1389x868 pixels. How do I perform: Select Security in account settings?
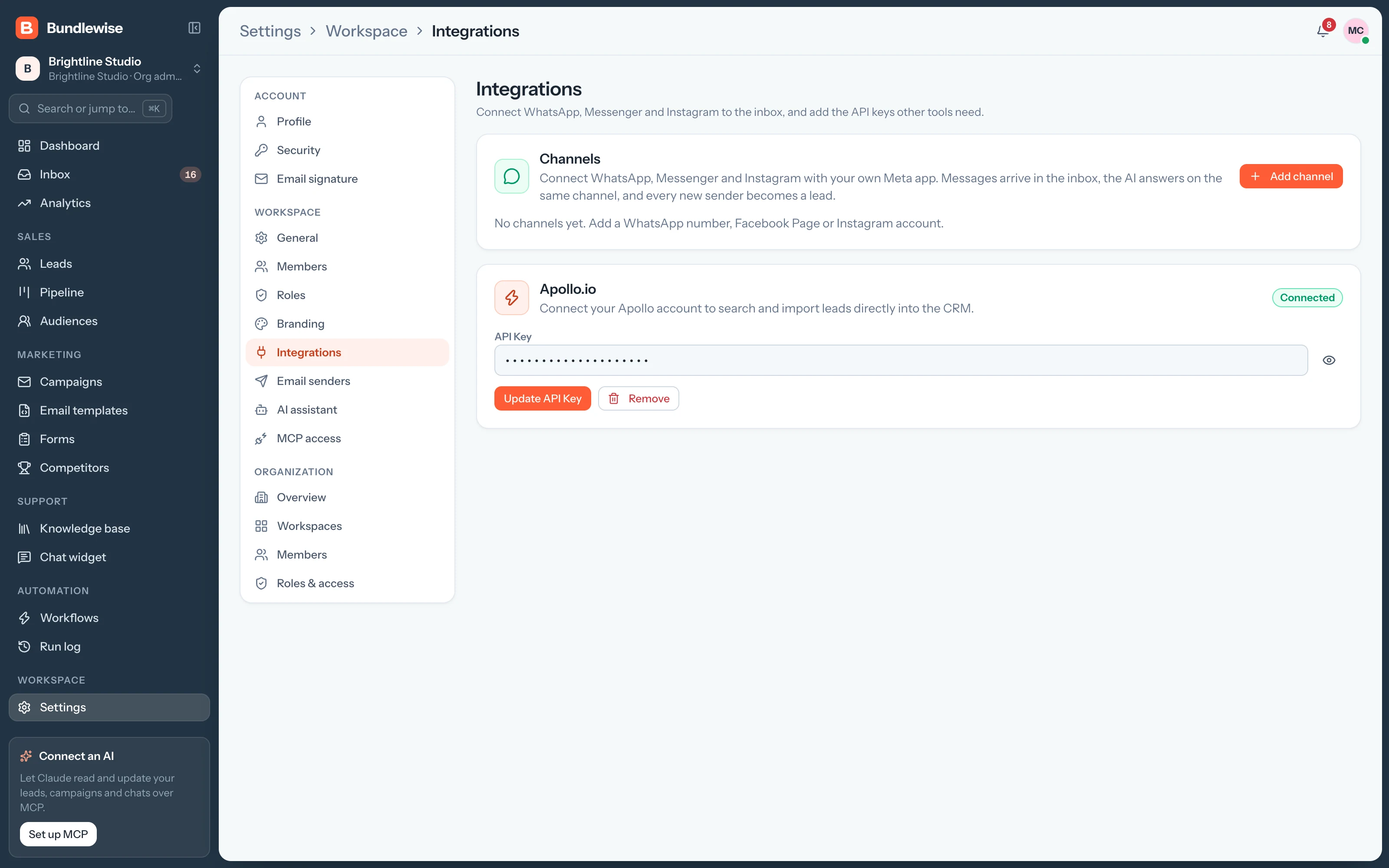(347, 151)
